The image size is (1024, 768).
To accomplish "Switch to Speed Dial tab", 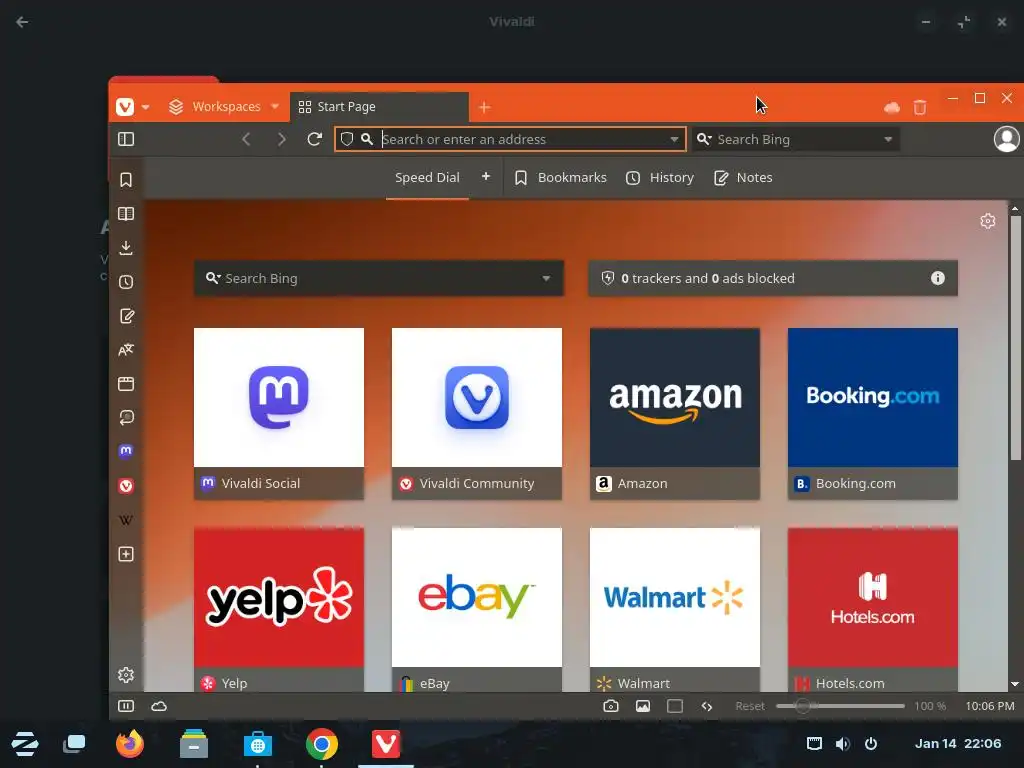I will tap(427, 178).
